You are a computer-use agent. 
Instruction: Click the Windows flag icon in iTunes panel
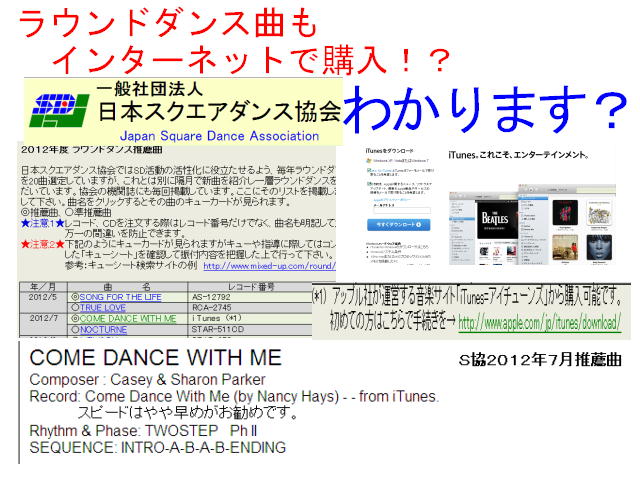point(369,160)
